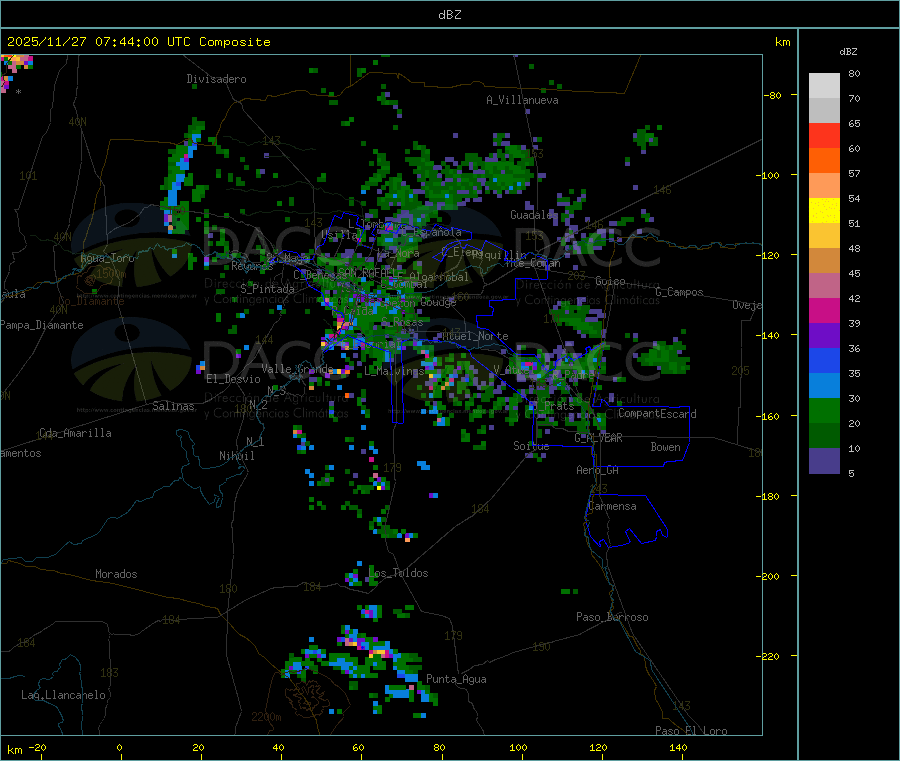The height and width of the screenshot is (761, 900).
Task: Click the 100 tick on bottom axis
Action: point(518,748)
